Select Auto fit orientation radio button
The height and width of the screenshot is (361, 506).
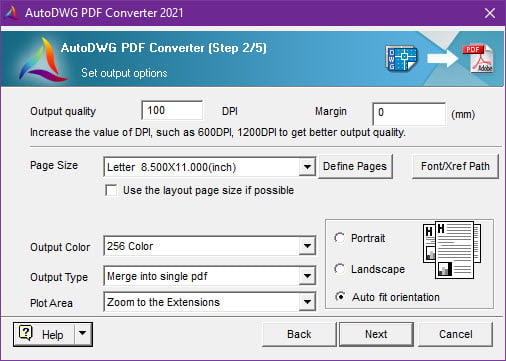pyautogui.click(x=340, y=296)
